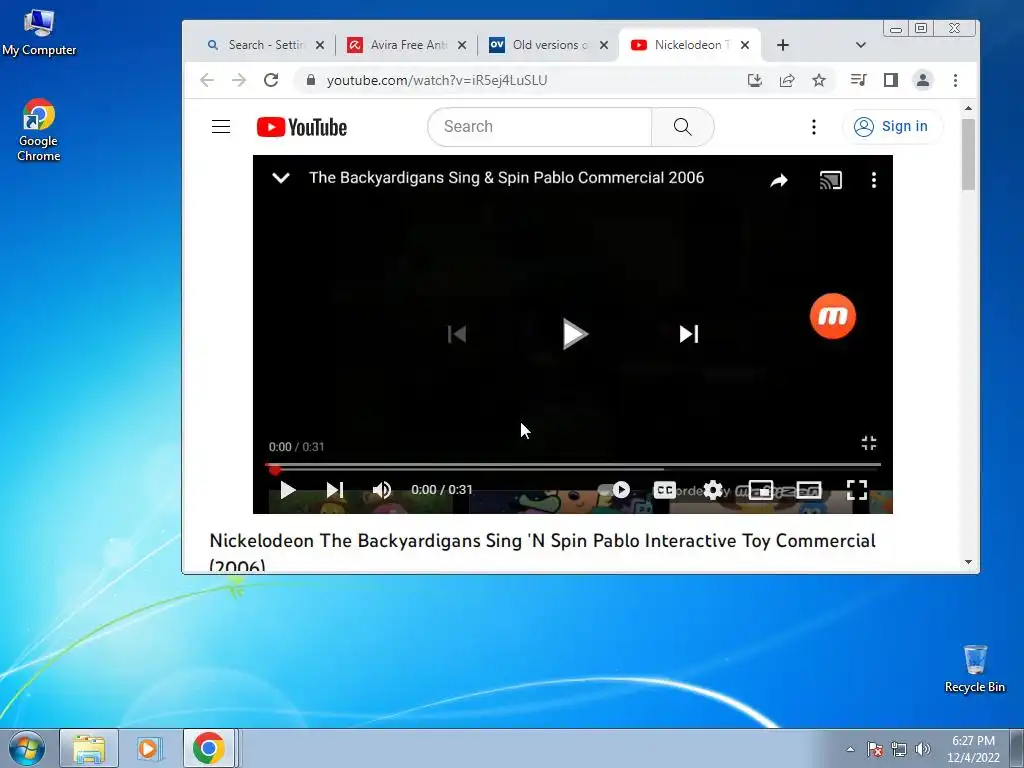Select the Recycle Bin desktop icon
This screenshot has height=768, width=1024.
[x=974, y=669]
